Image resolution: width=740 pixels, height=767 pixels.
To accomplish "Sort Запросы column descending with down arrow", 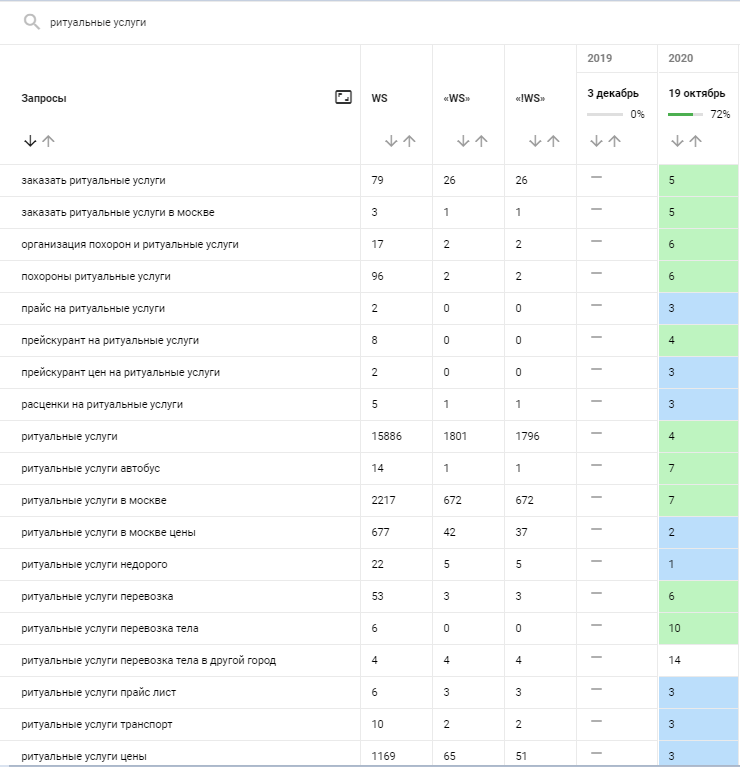I will click(30, 141).
